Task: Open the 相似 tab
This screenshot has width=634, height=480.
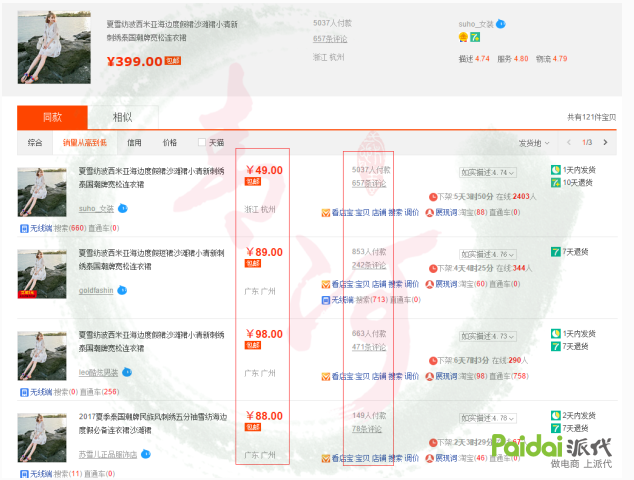Action: click(x=123, y=117)
